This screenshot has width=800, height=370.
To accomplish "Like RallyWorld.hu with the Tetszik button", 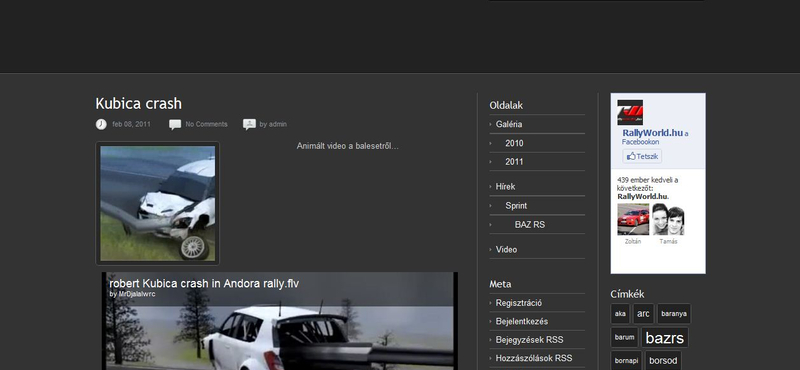I will [642, 156].
